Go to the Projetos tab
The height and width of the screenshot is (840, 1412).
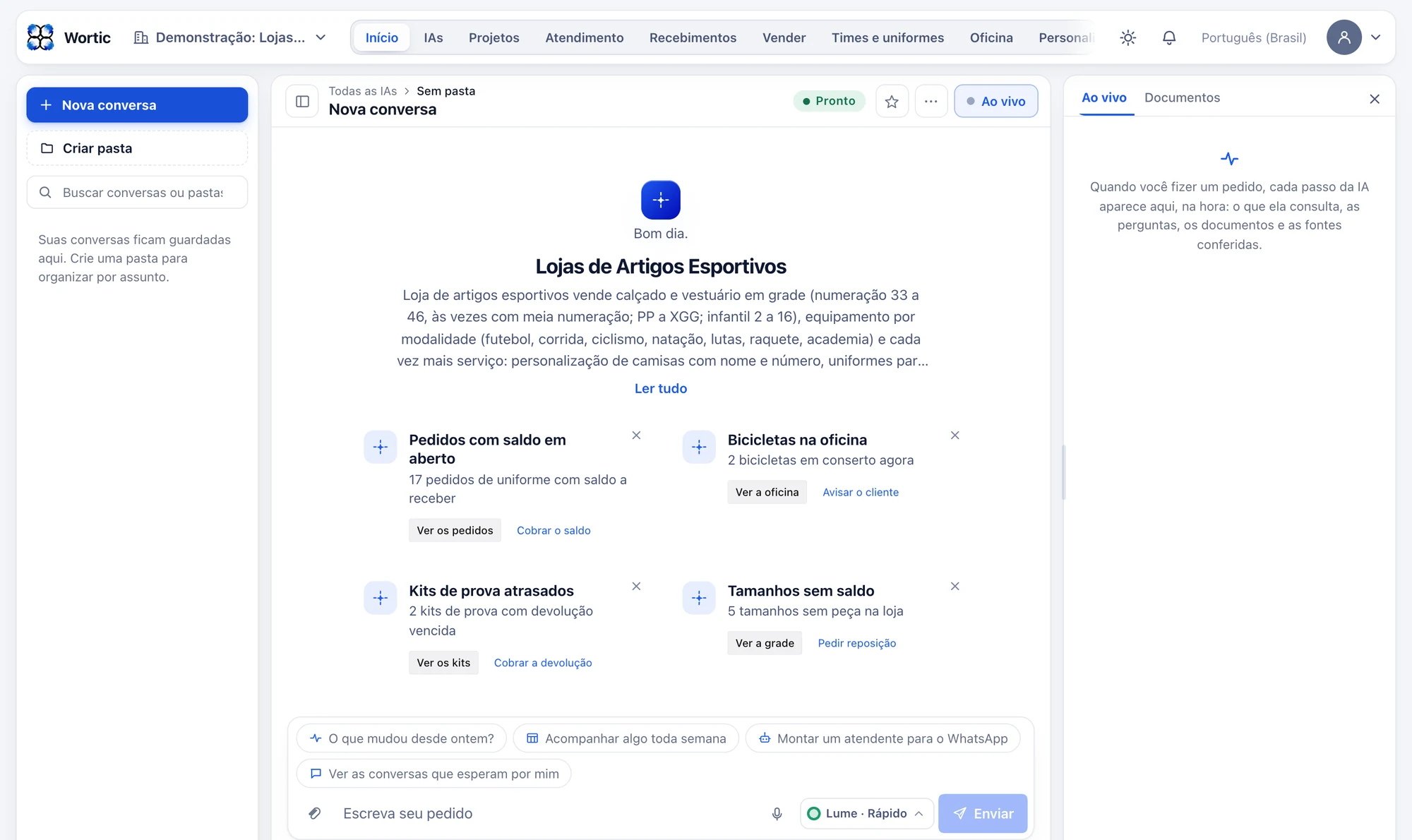tap(494, 37)
